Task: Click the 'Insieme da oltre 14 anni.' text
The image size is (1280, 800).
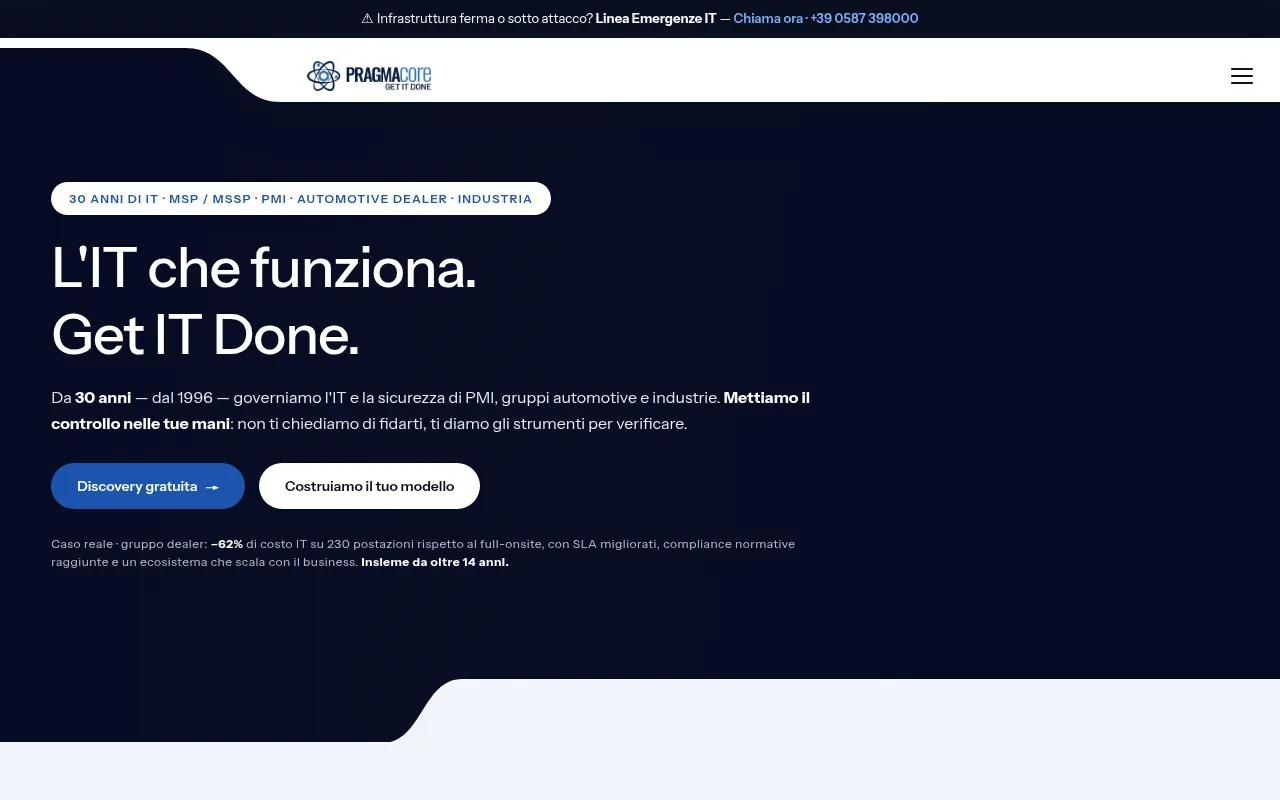Action: pyautogui.click(x=435, y=562)
